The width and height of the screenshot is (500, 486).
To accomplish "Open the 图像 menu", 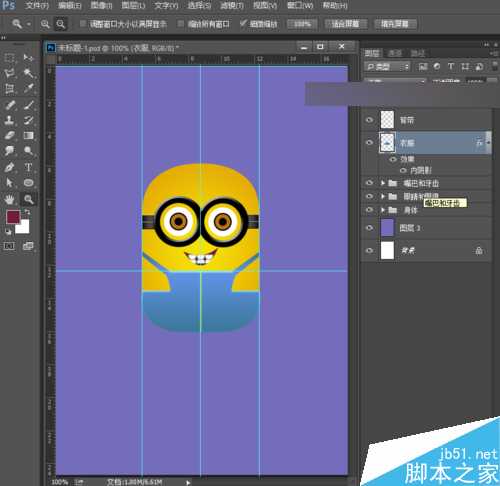I will point(101,5).
